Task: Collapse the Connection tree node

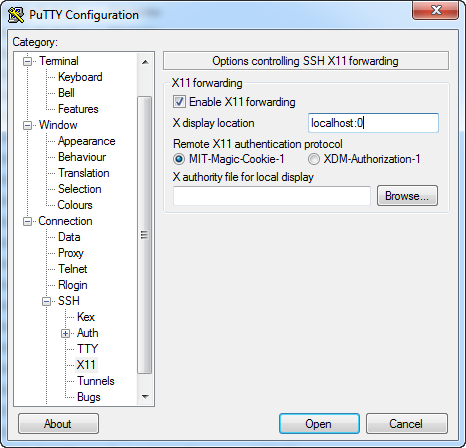Action: tap(28, 221)
